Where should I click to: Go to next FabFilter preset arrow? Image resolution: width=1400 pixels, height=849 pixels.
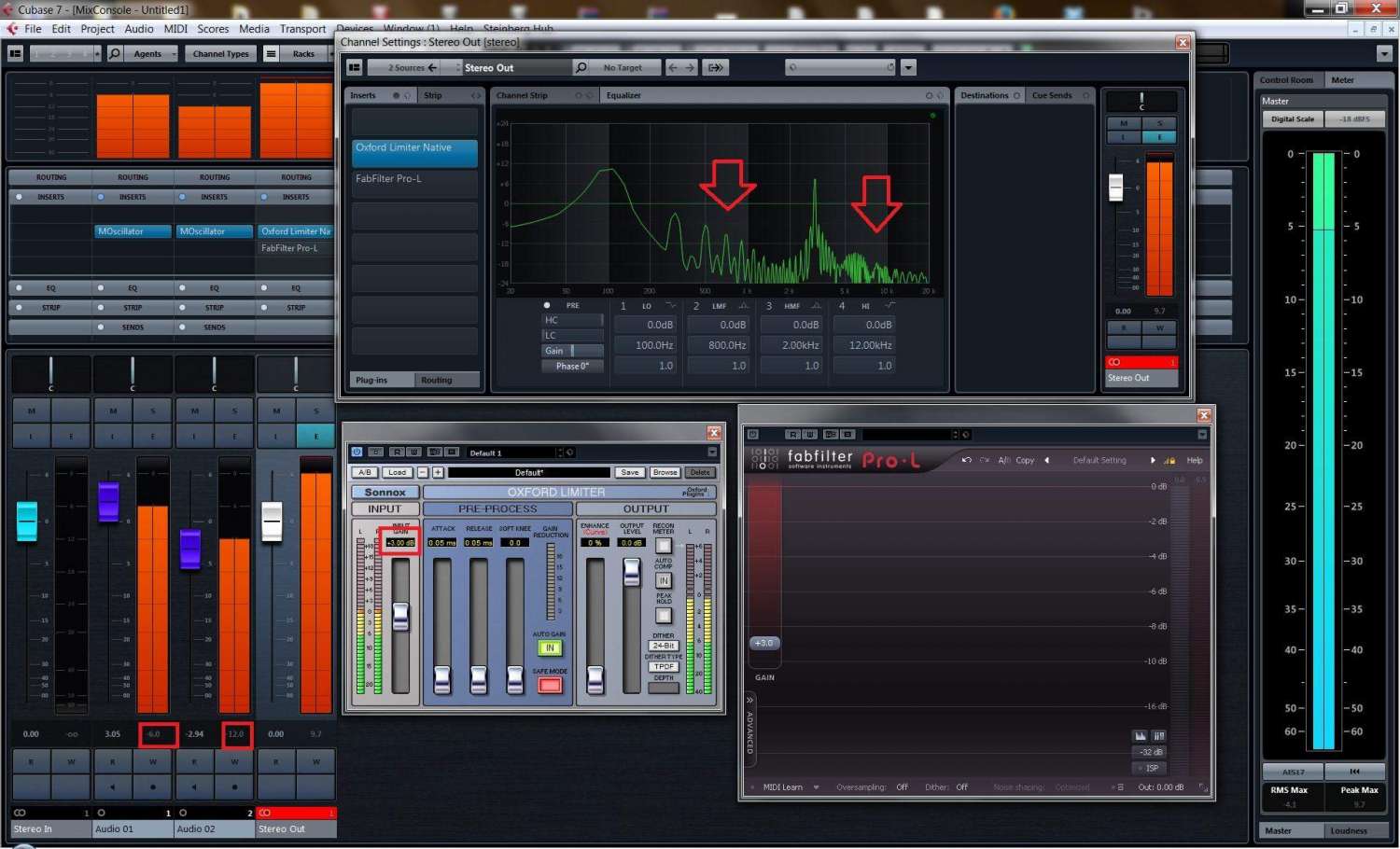1153,460
